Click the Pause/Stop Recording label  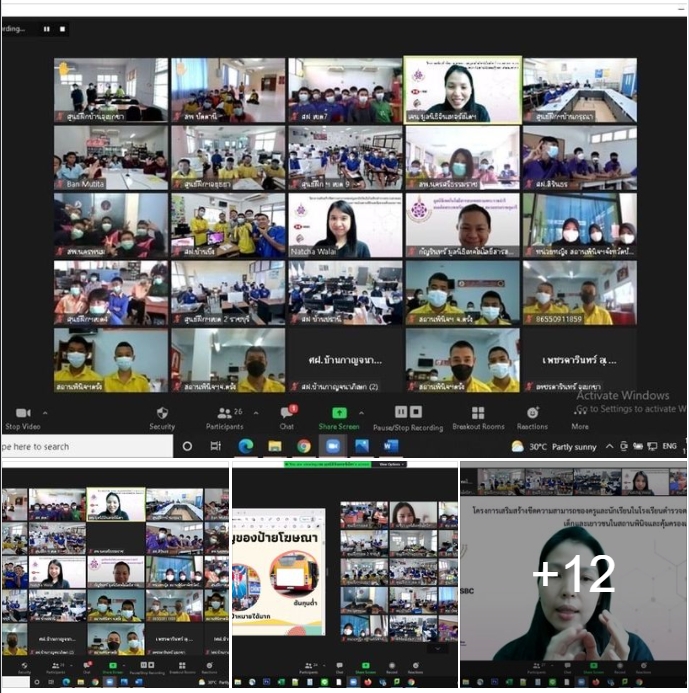(x=408, y=427)
